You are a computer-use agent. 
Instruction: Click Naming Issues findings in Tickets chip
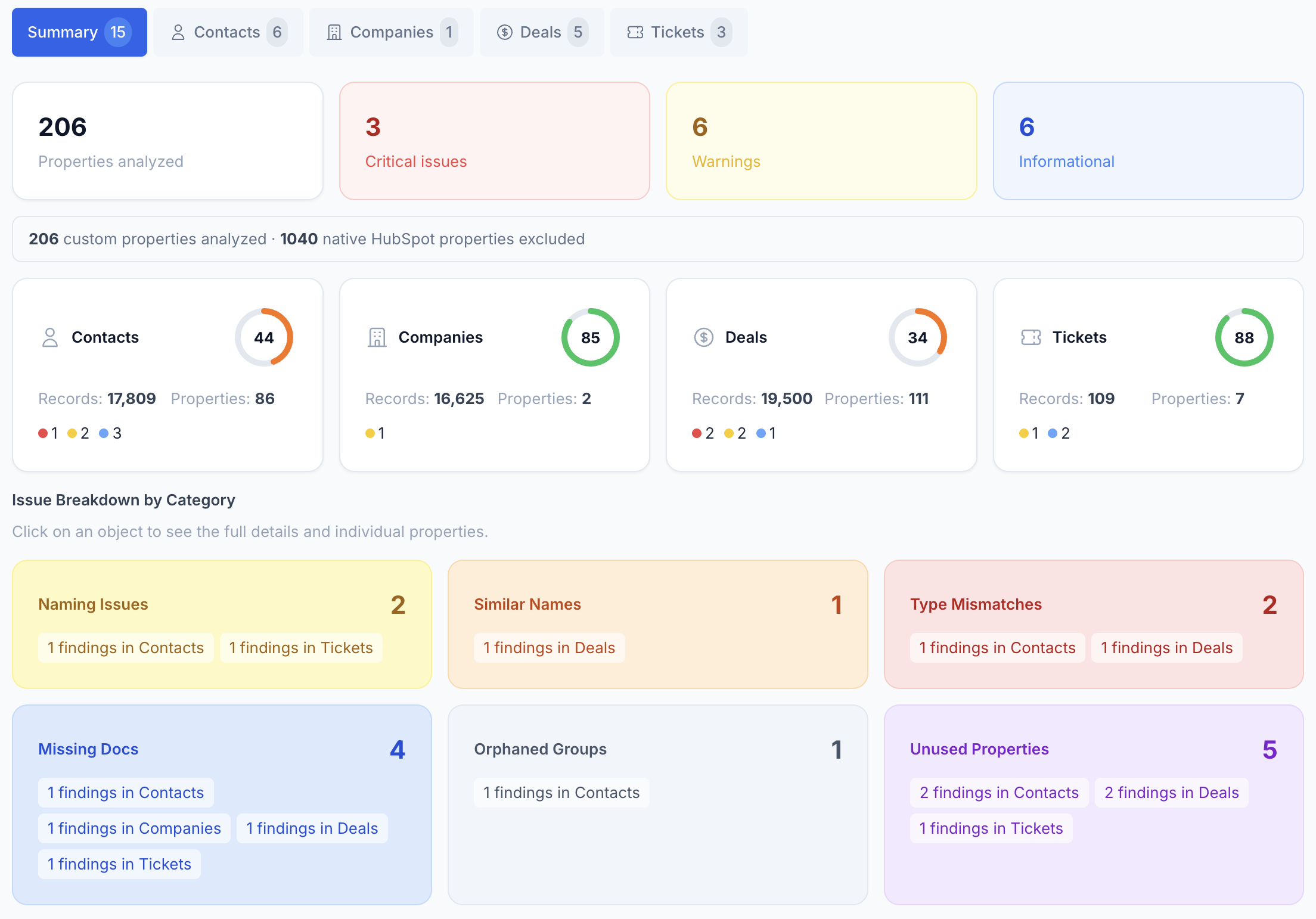301,648
